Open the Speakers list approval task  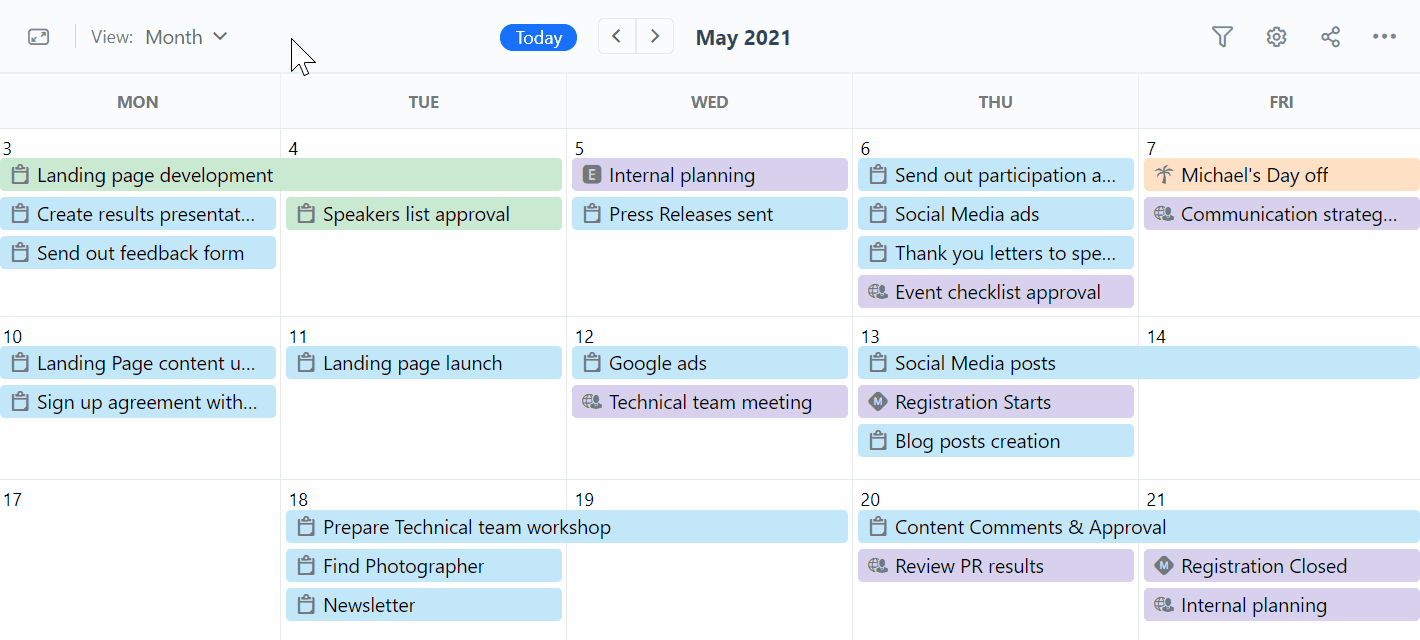coord(424,214)
